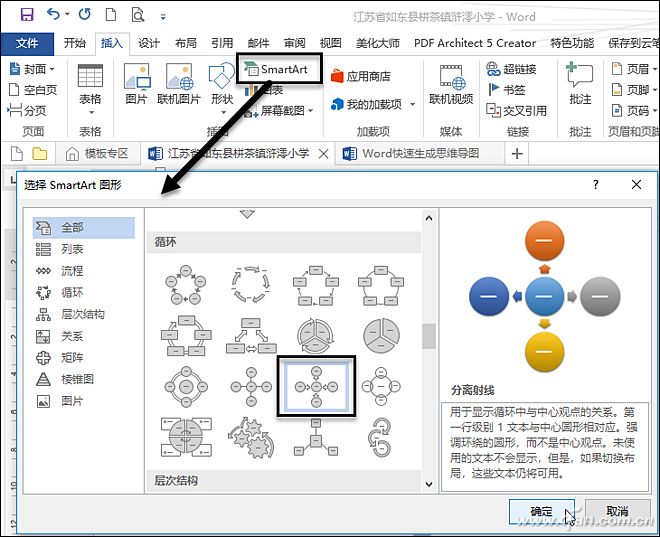The height and width of the screenshot is (537, 660).
Task: Select 关系 (Relationship) category
Action: pos(83,336)
